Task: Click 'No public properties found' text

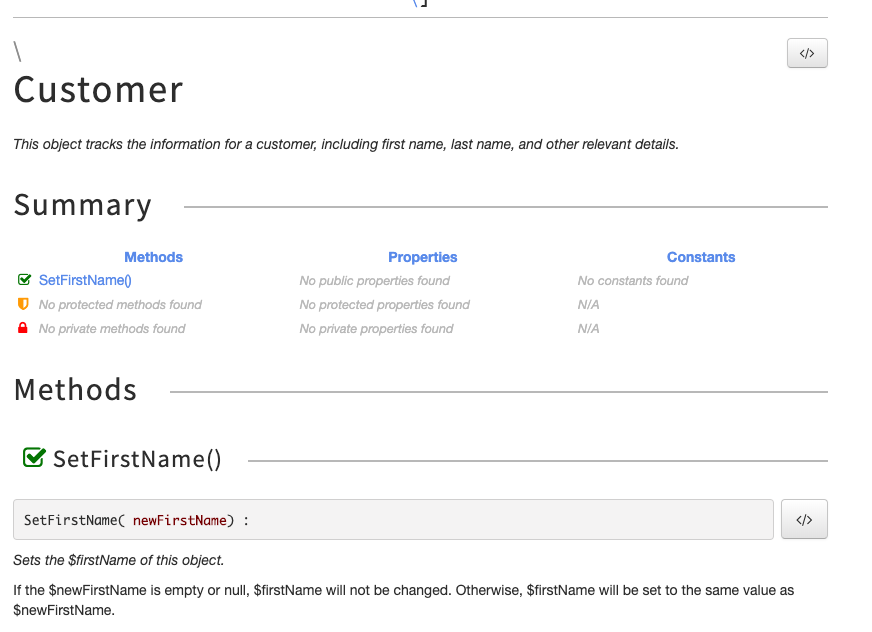Action: [374, 281]
